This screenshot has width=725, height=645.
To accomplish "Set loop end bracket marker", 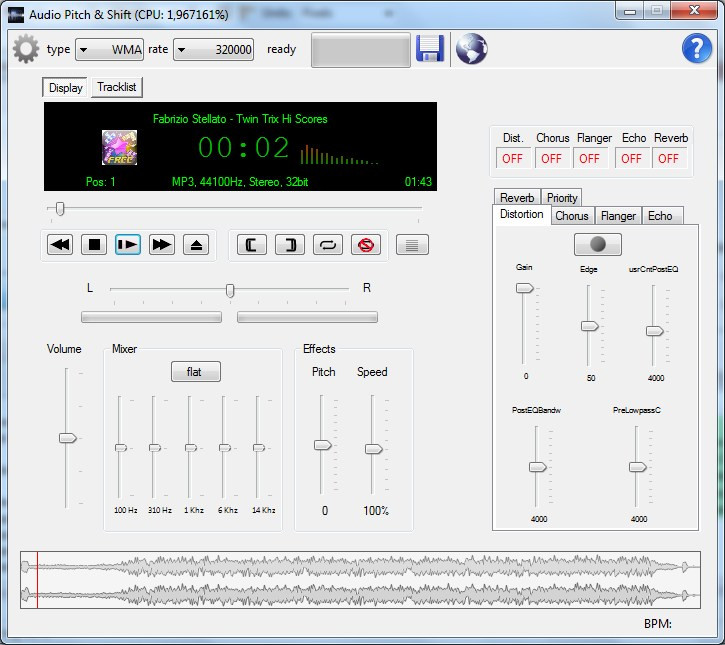I will [289, 245].
